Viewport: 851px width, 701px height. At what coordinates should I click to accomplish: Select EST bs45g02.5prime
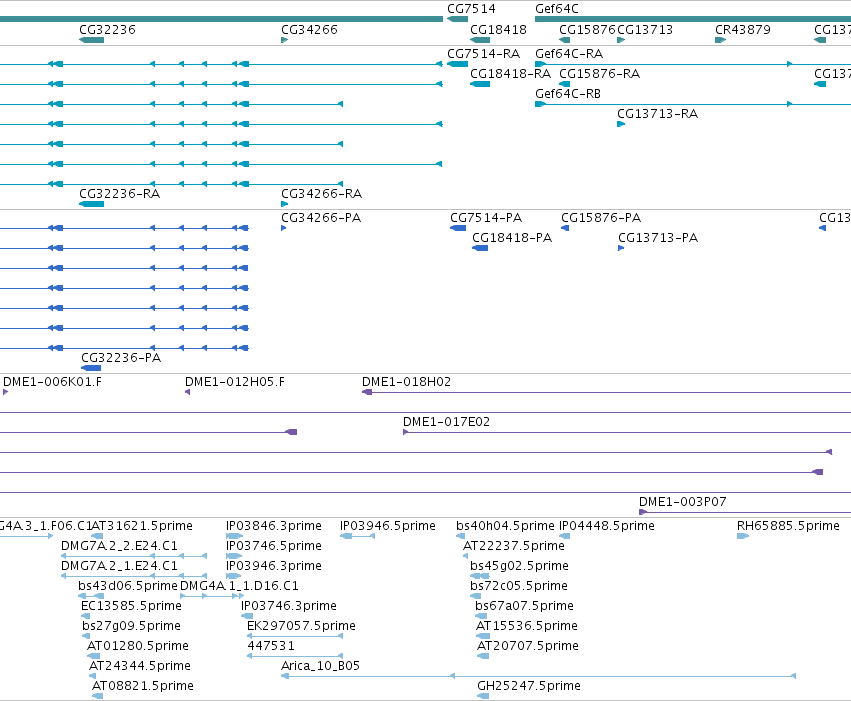[x=519, y=566]
